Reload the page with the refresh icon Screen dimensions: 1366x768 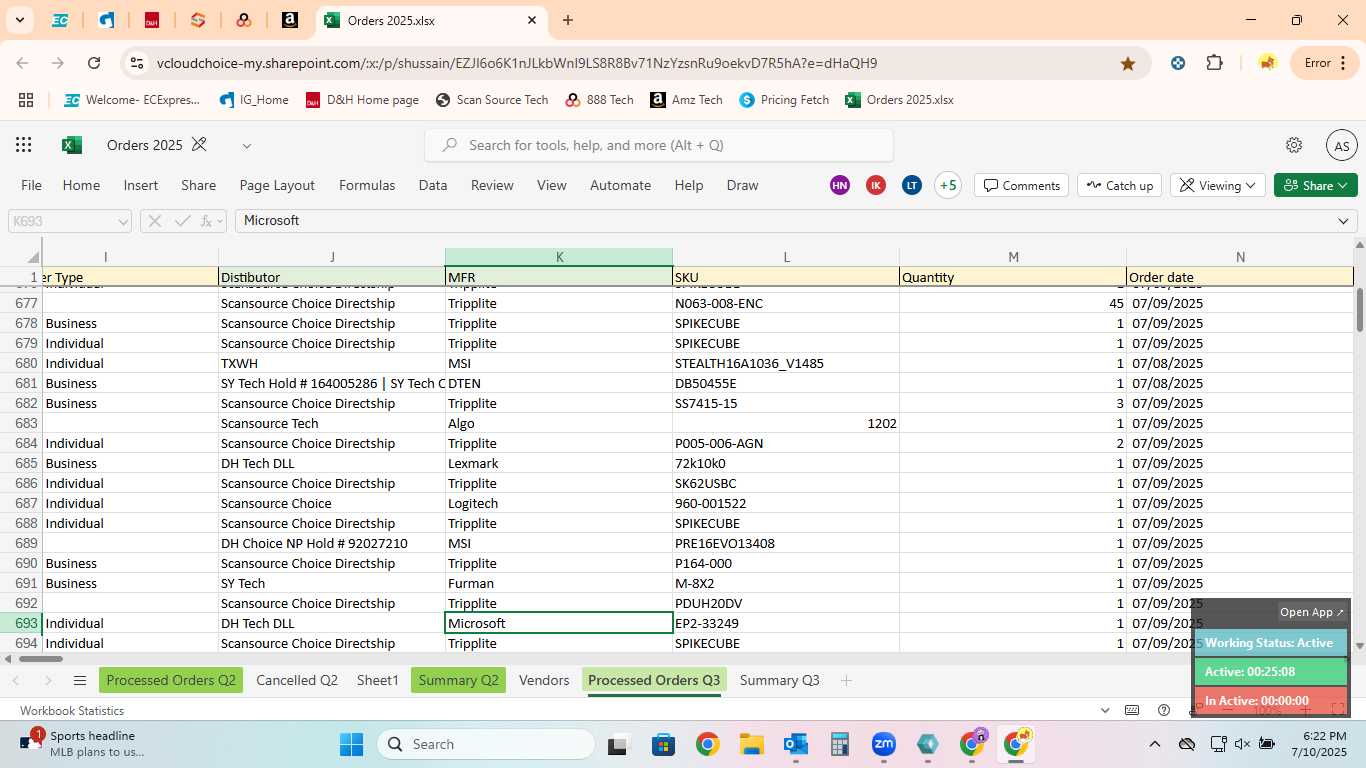point(94,63)
